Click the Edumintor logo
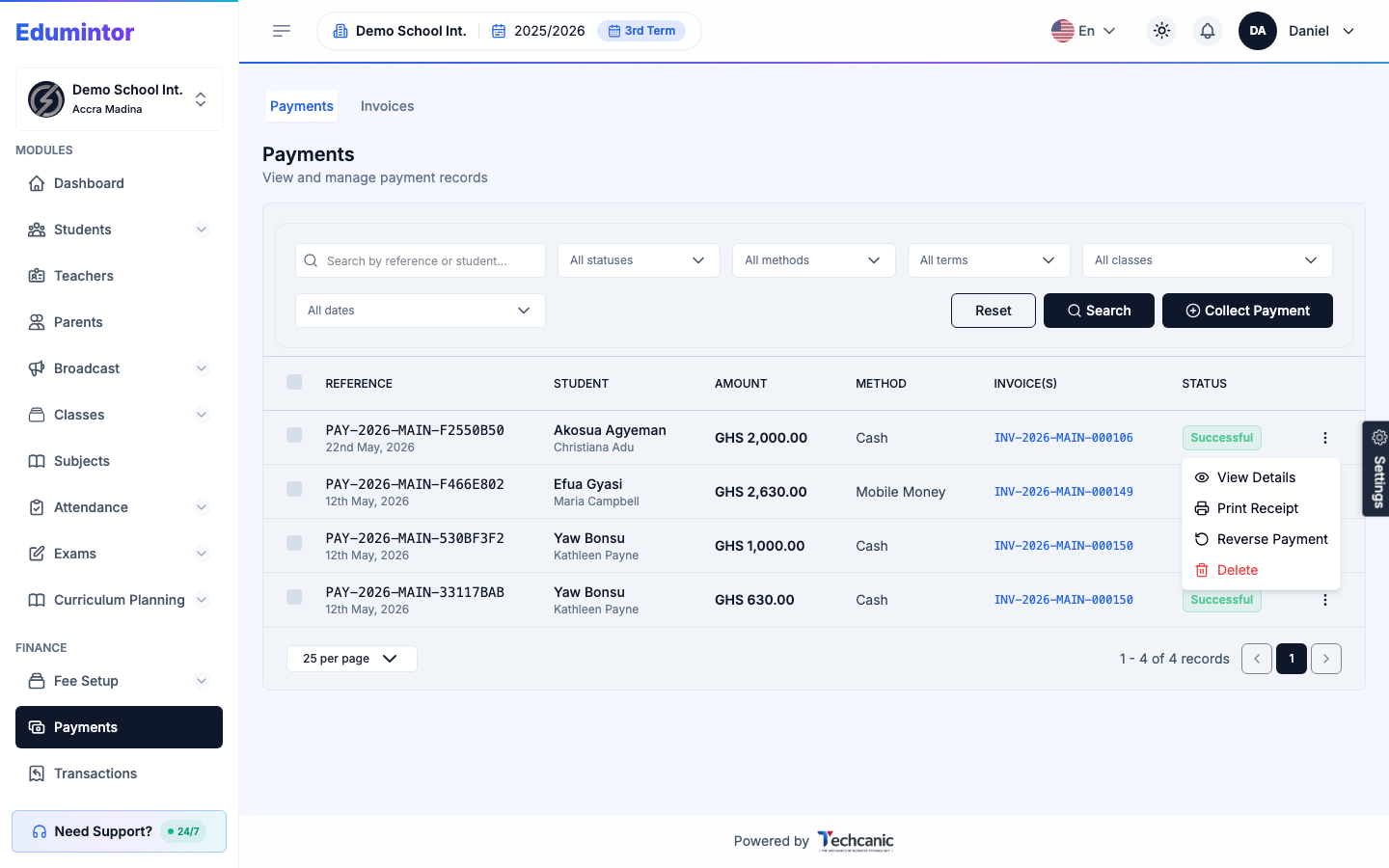This screenshot has height=868, width=1389. tap(75, 32)
